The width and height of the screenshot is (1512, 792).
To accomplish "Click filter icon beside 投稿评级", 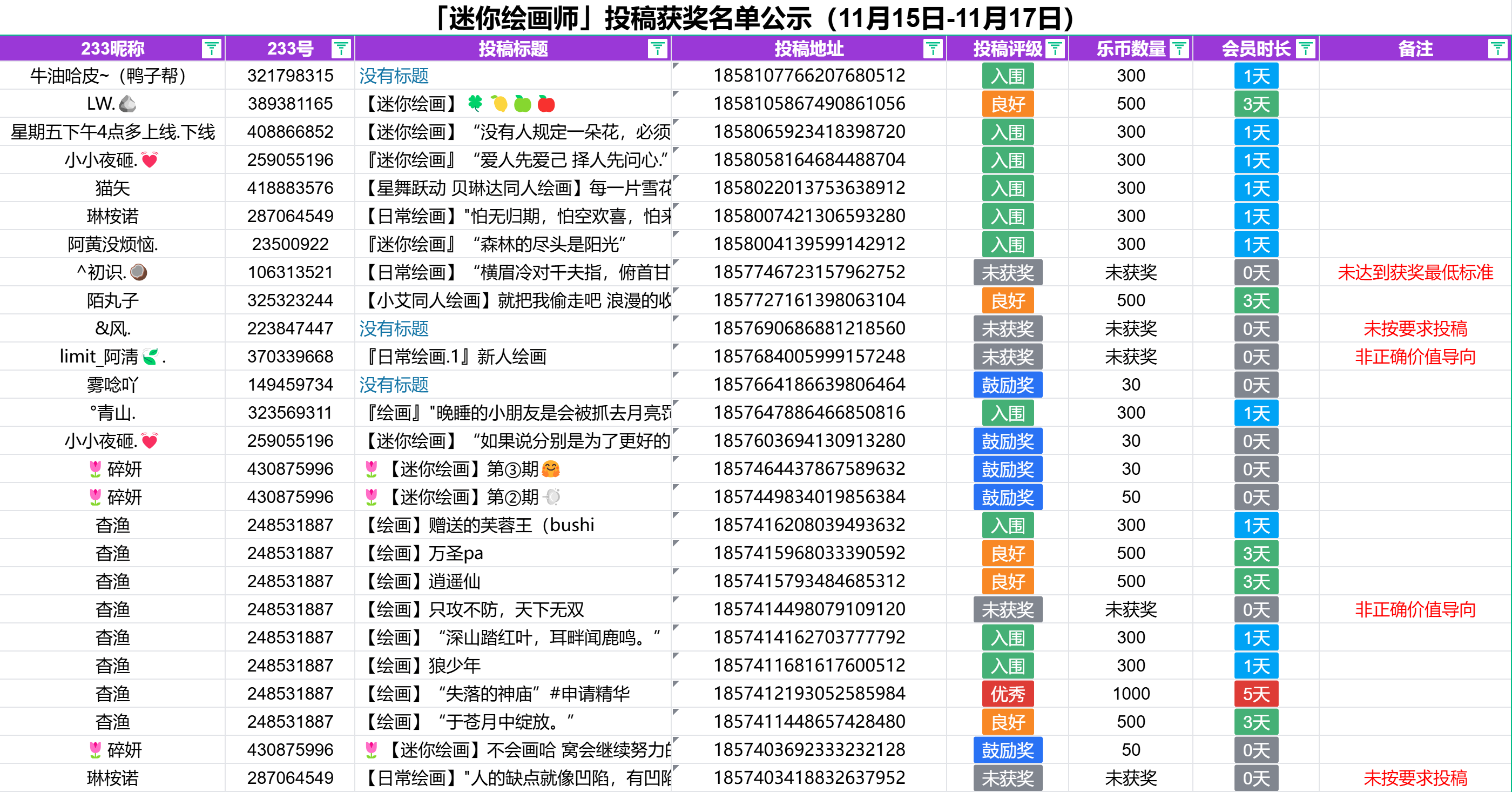I will [1055, 49].
